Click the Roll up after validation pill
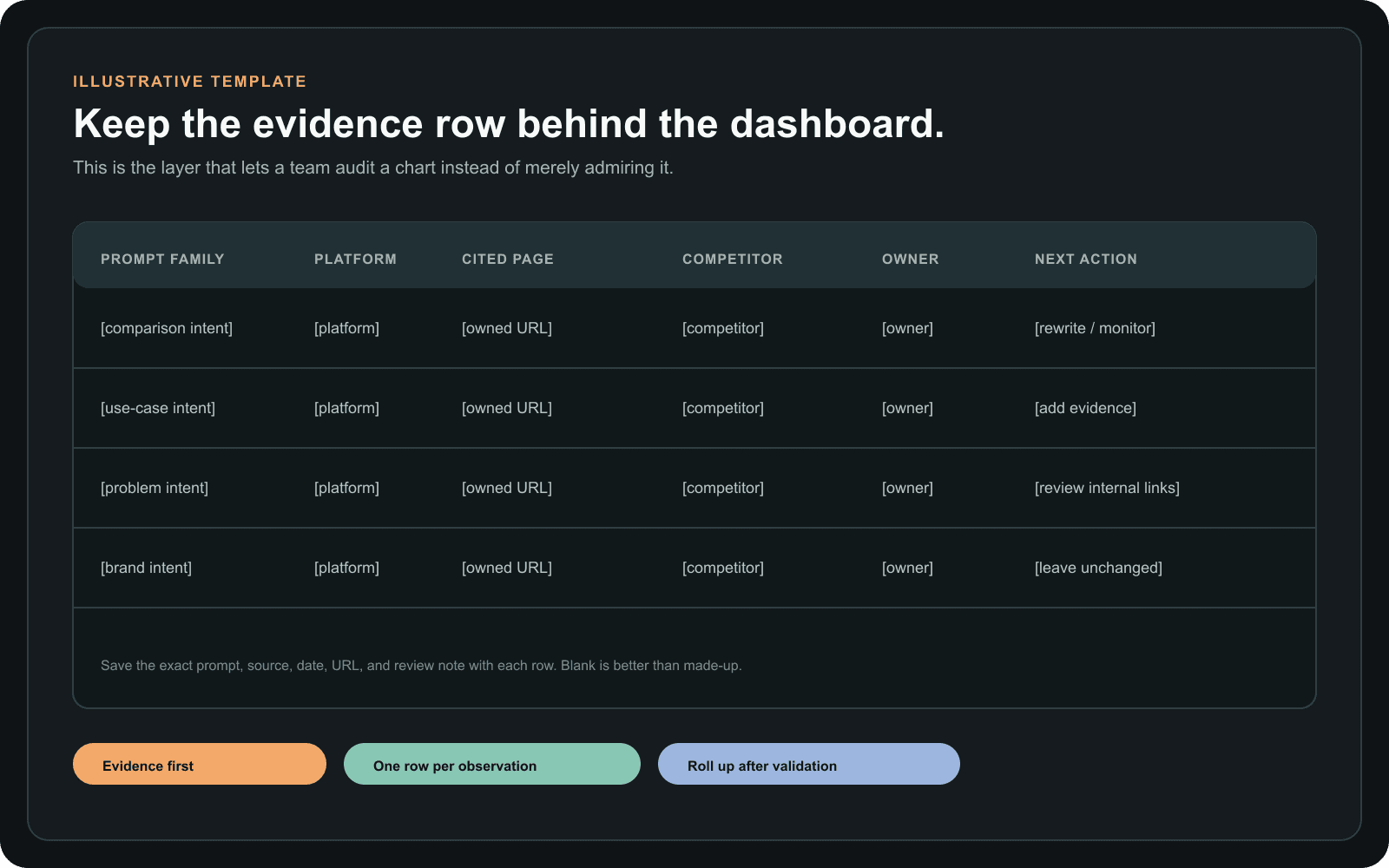 809,764
